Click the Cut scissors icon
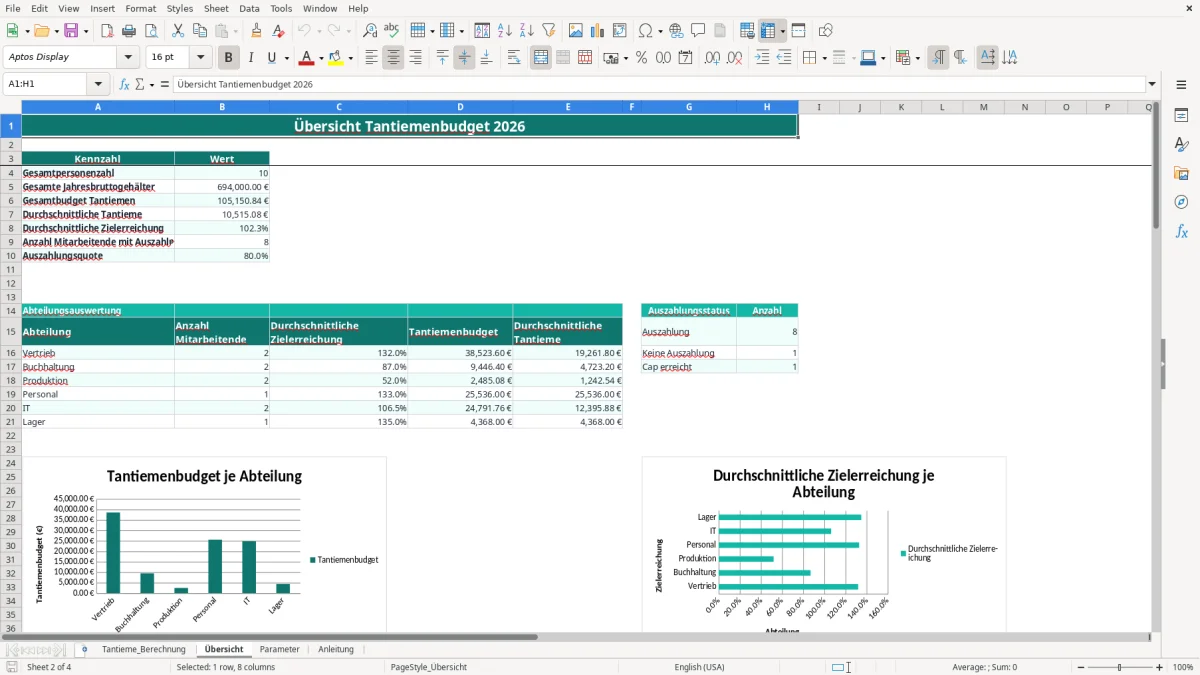 tap(177, 31)
